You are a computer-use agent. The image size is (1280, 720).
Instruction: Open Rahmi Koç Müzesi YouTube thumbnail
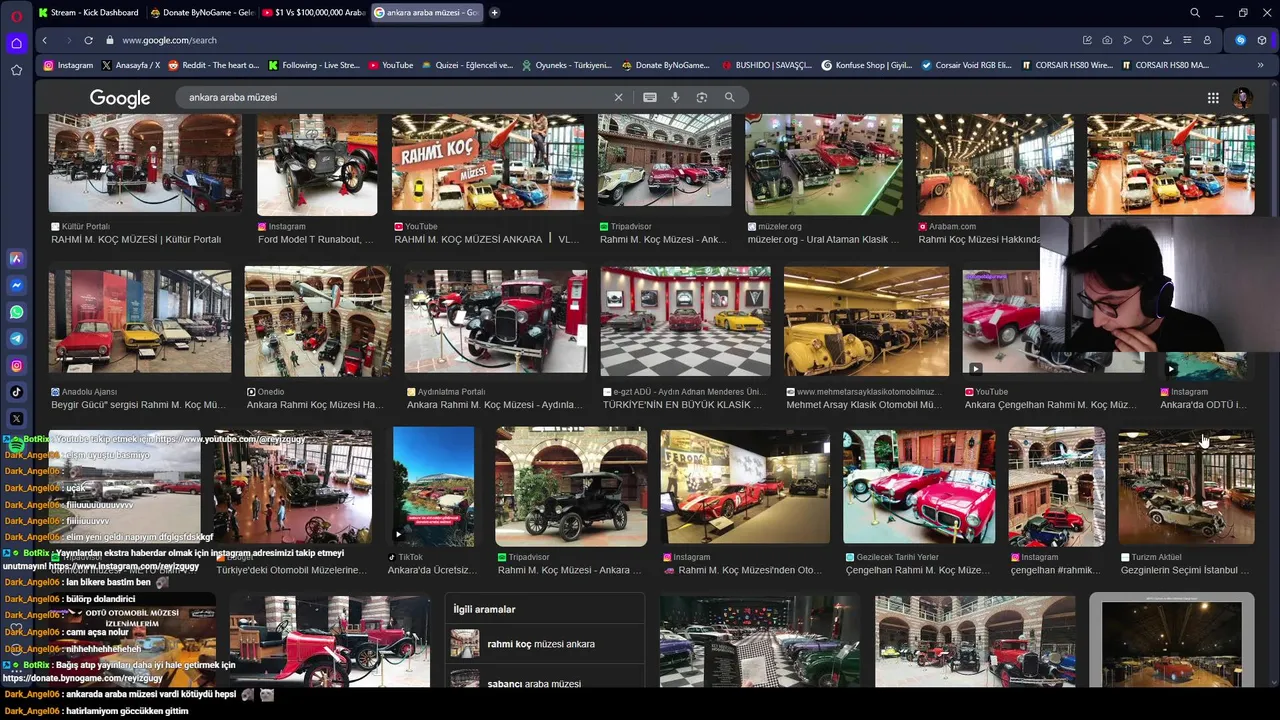pos(488,162)
